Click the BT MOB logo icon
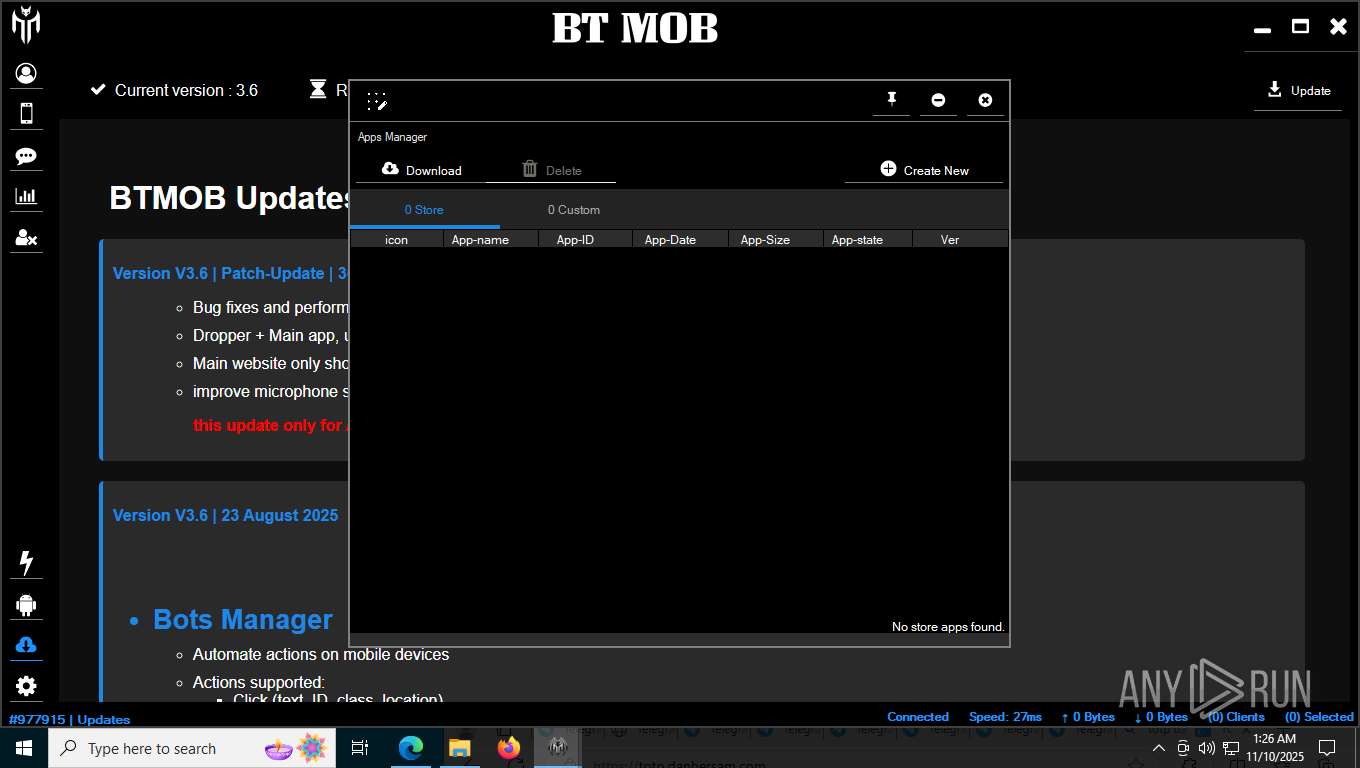This screenshot has height=768, width=1360. (x=26, y=24)
